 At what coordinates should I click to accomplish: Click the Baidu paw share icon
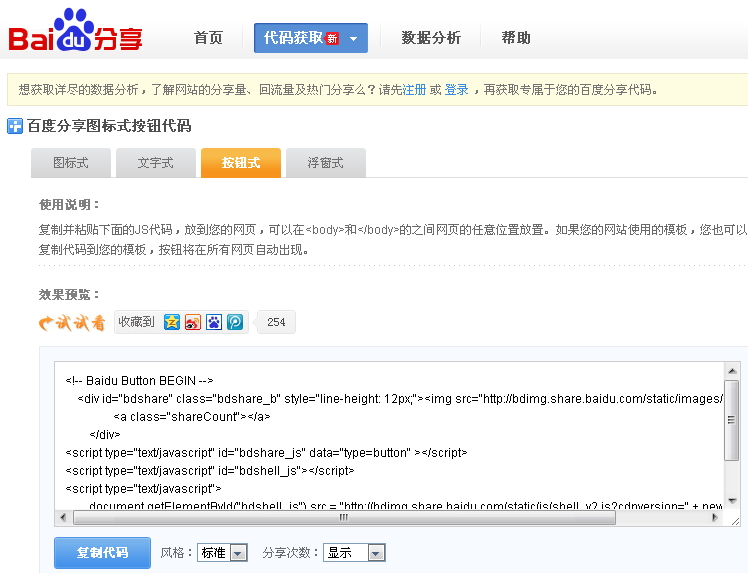click(x=214, y=322)
